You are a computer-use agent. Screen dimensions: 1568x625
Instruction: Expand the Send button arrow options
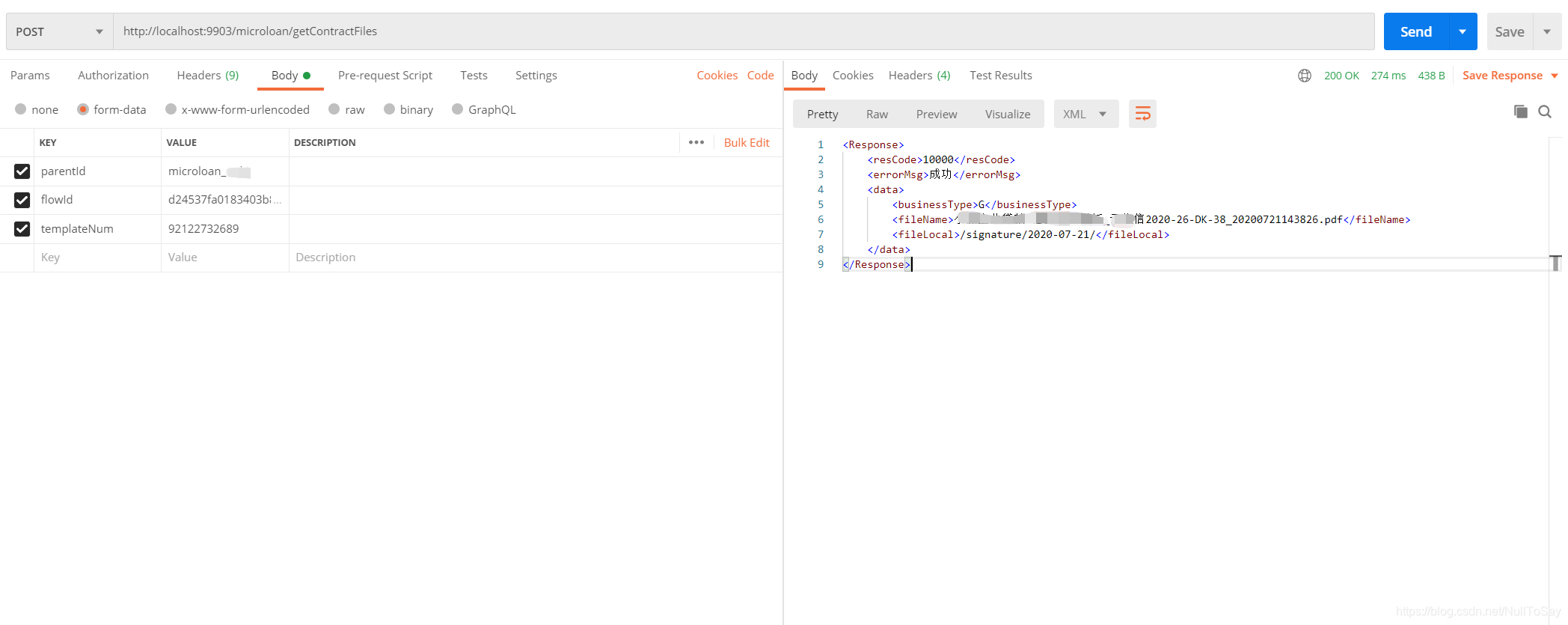point(1463,31)
